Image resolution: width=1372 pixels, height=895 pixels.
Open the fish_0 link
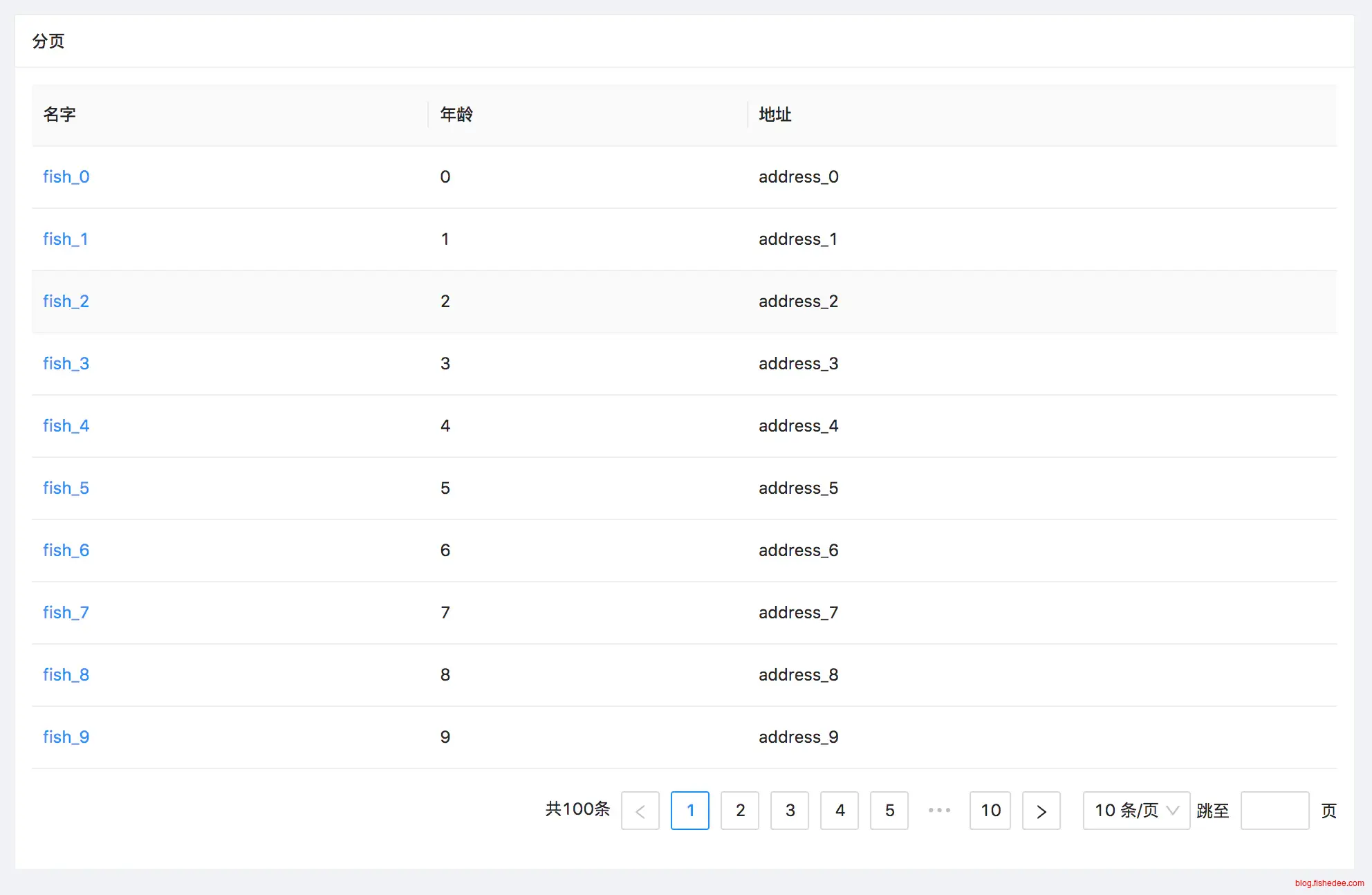(66, 177)
